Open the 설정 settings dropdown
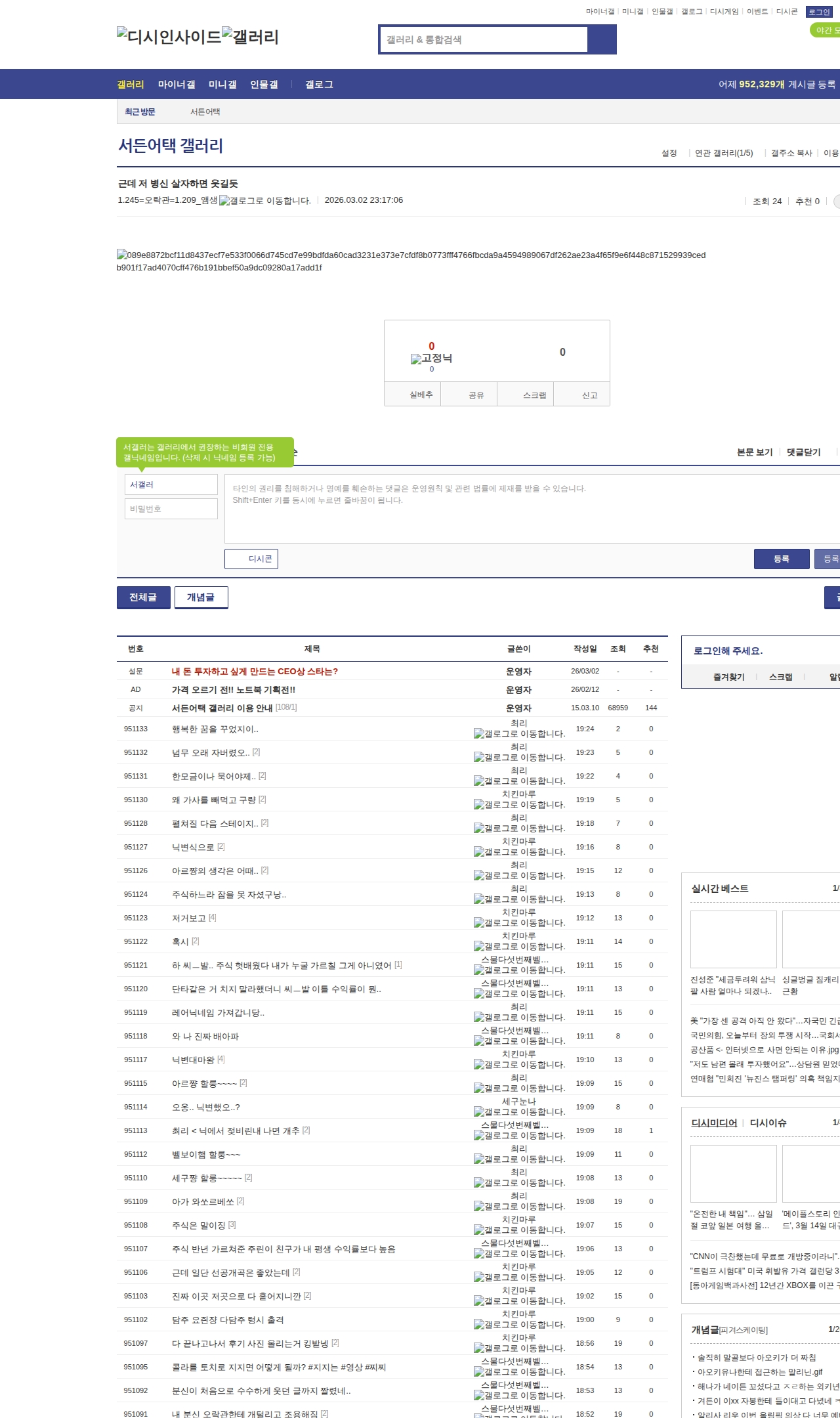This screenshot has width=840, height=1418. click(669, 153)
